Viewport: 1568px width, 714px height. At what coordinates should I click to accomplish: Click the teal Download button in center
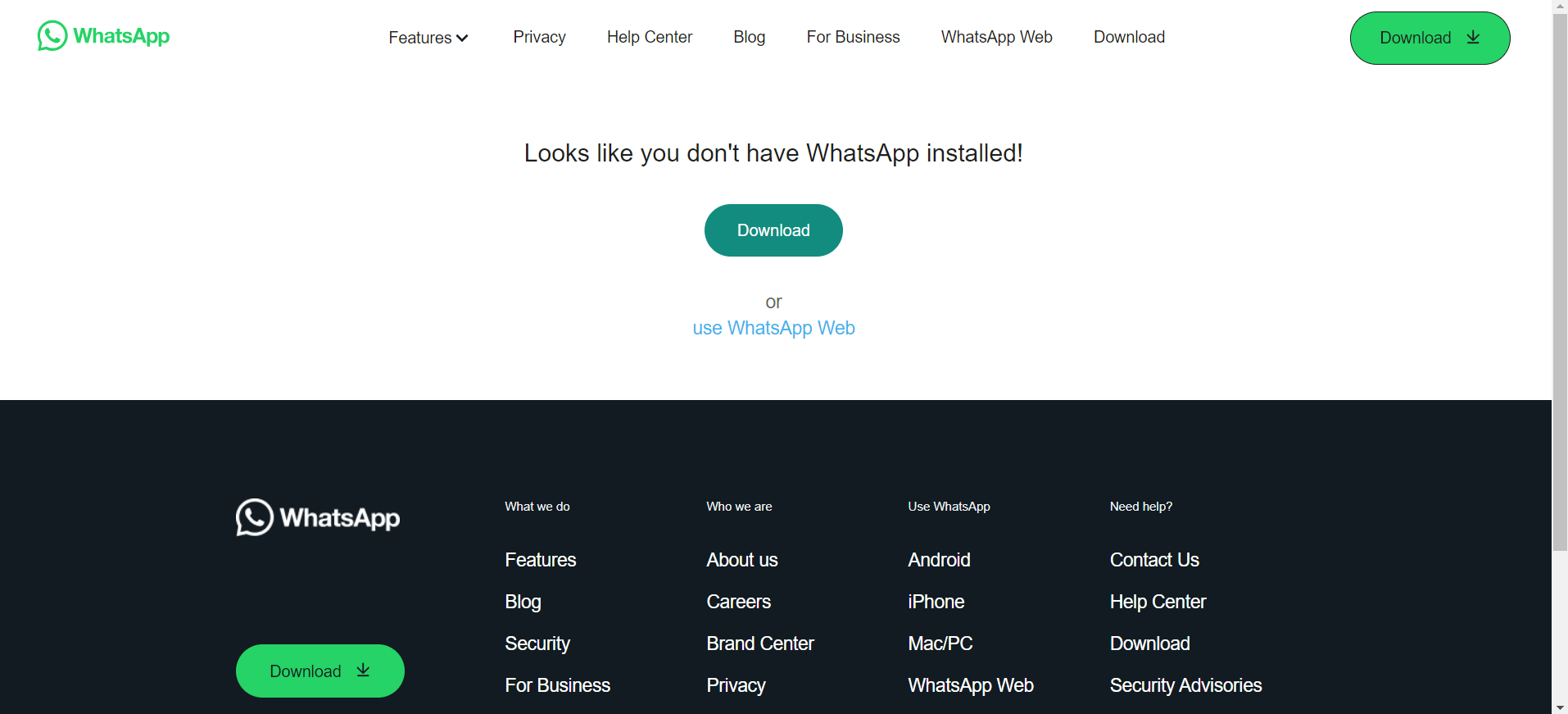pos(773,230)
